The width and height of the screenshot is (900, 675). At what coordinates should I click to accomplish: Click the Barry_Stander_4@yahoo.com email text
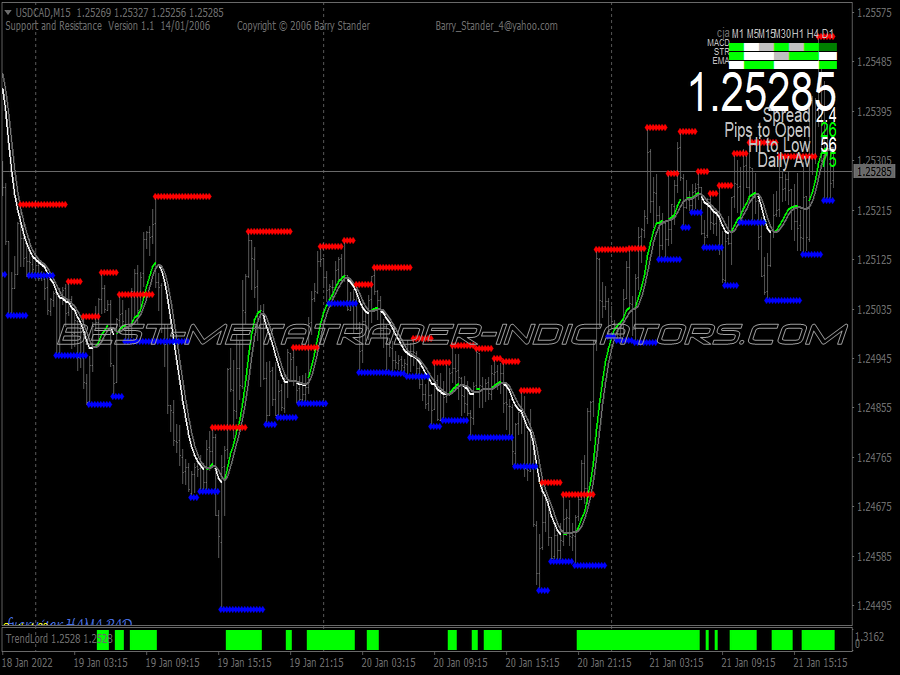pyautogui.click(x=496, y=26)
